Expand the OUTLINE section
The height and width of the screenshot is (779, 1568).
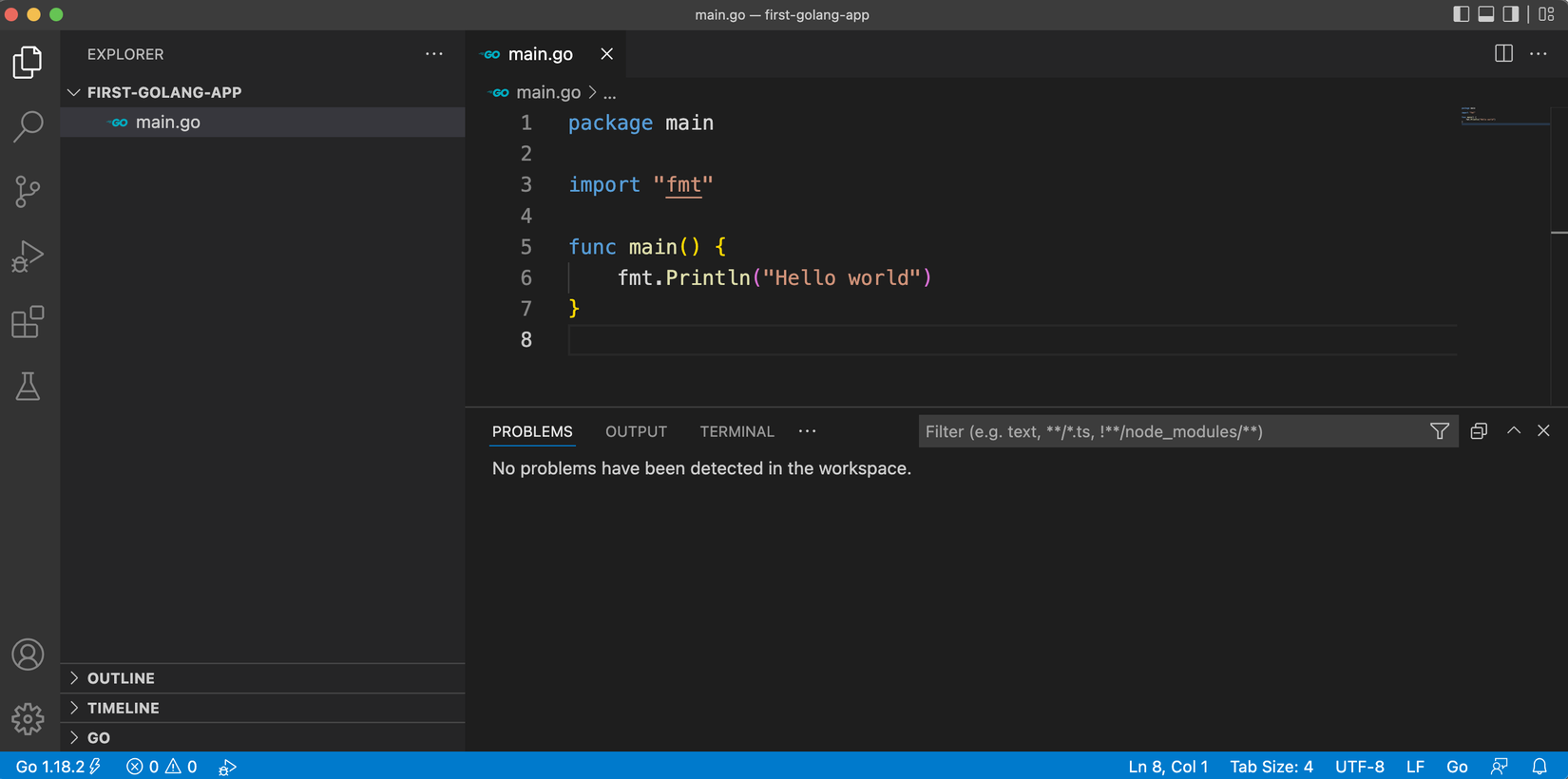[x=121, y=678]
